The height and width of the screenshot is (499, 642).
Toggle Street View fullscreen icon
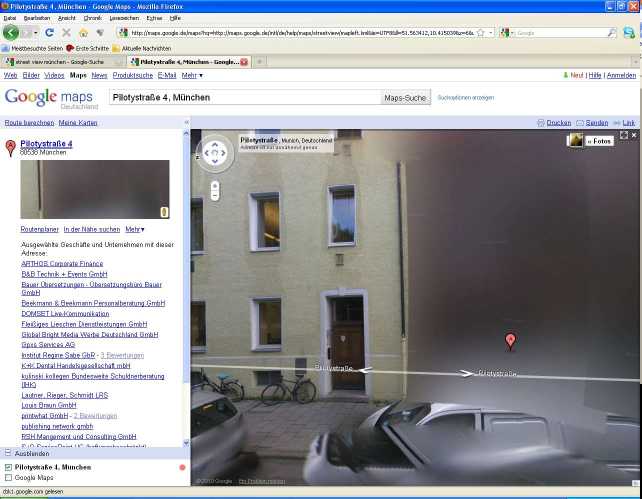click(624, 135)
